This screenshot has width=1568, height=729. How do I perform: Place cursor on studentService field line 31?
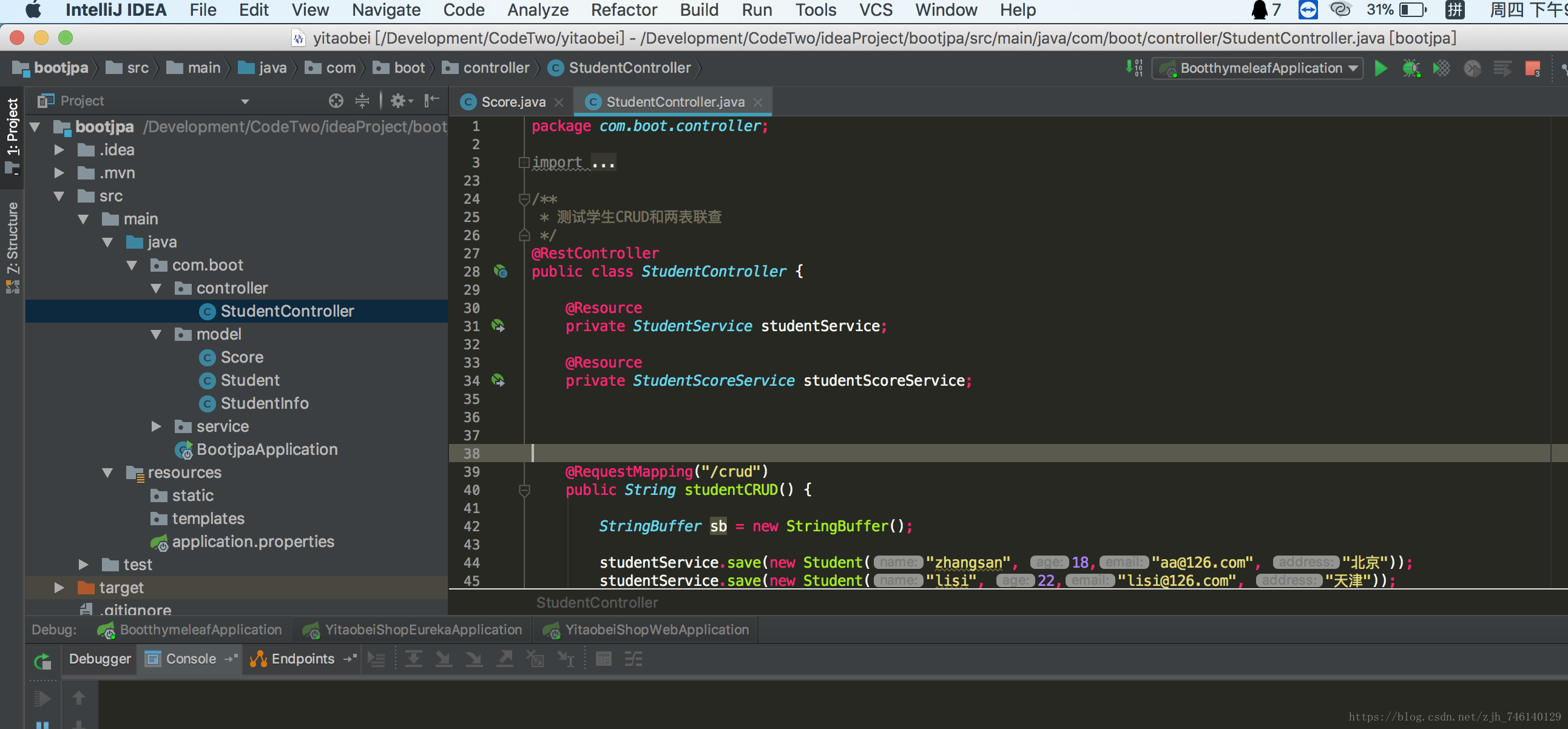[820, 326]
